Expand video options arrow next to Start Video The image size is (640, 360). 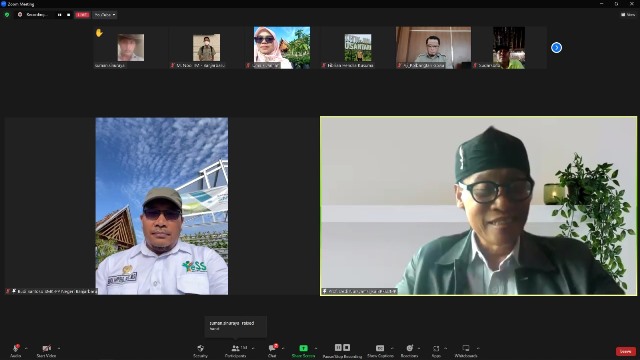(x=59, y=348)
